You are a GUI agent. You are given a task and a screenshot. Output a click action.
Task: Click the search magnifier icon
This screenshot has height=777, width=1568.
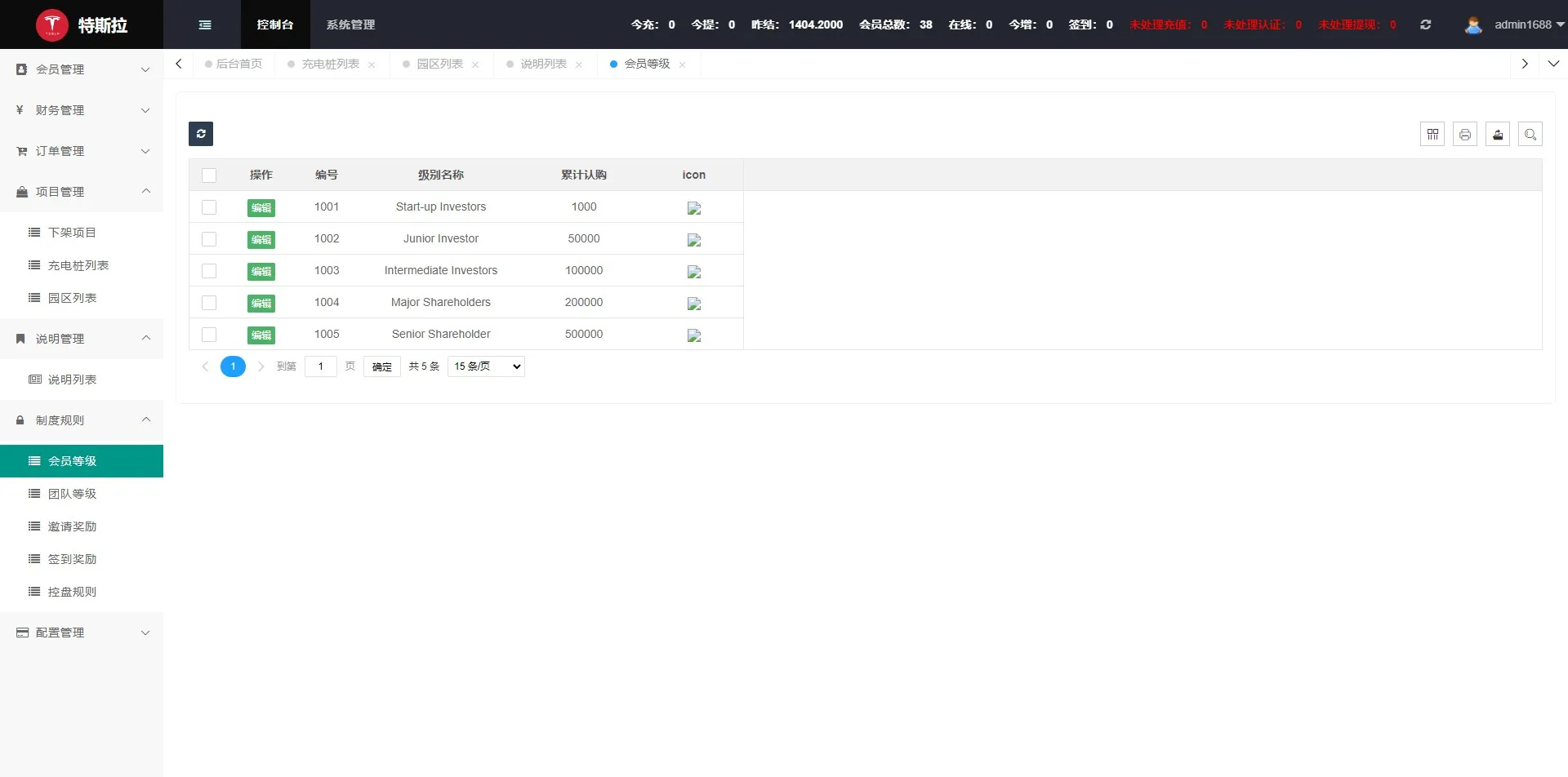click(1530, 134)
